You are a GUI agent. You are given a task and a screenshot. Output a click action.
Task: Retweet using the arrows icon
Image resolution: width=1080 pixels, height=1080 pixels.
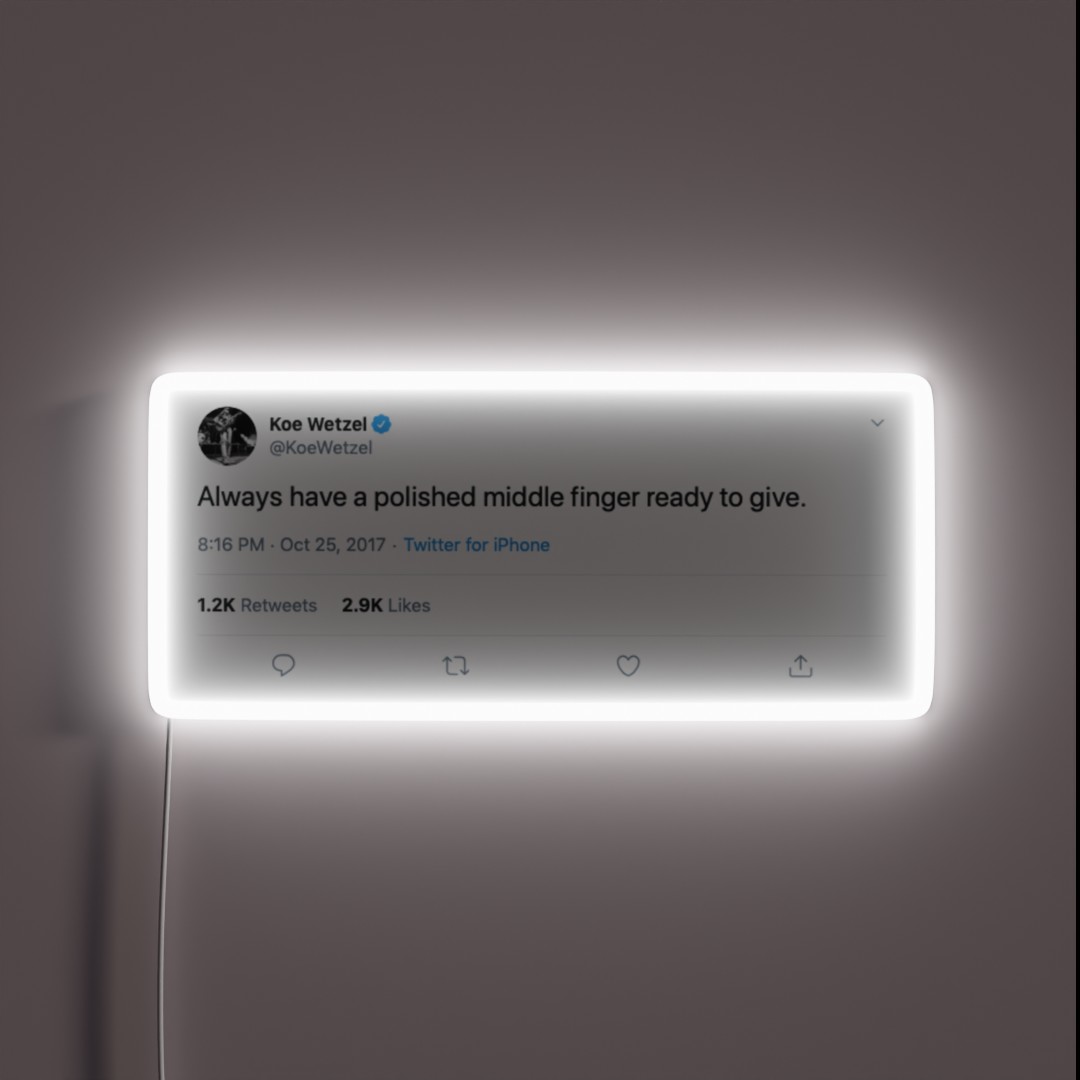coord(455,666)
